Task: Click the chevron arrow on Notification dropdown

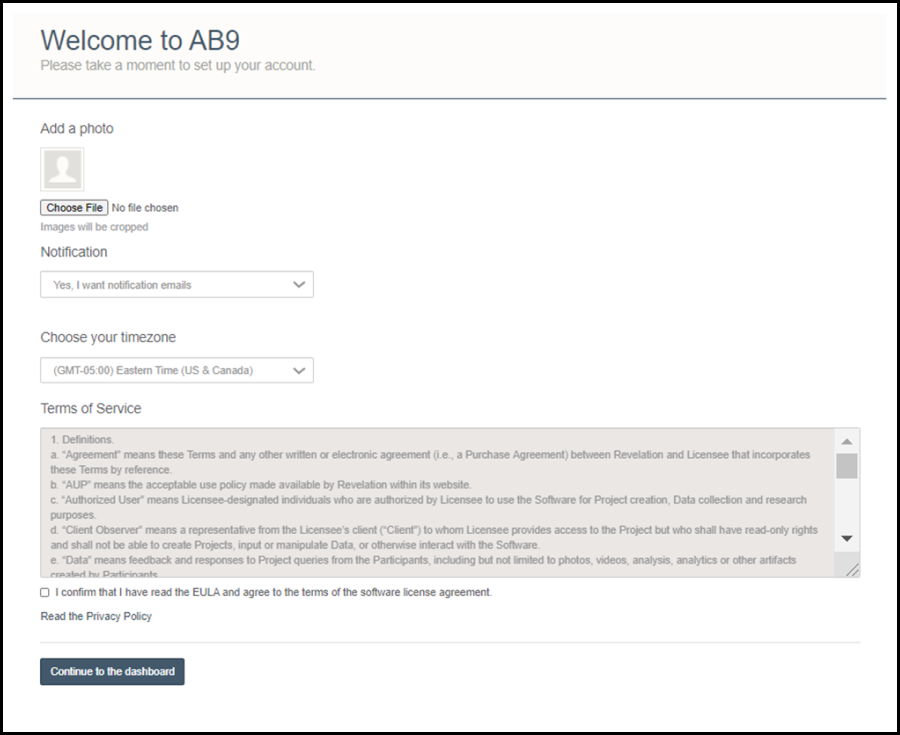Action: click(299, 285)
